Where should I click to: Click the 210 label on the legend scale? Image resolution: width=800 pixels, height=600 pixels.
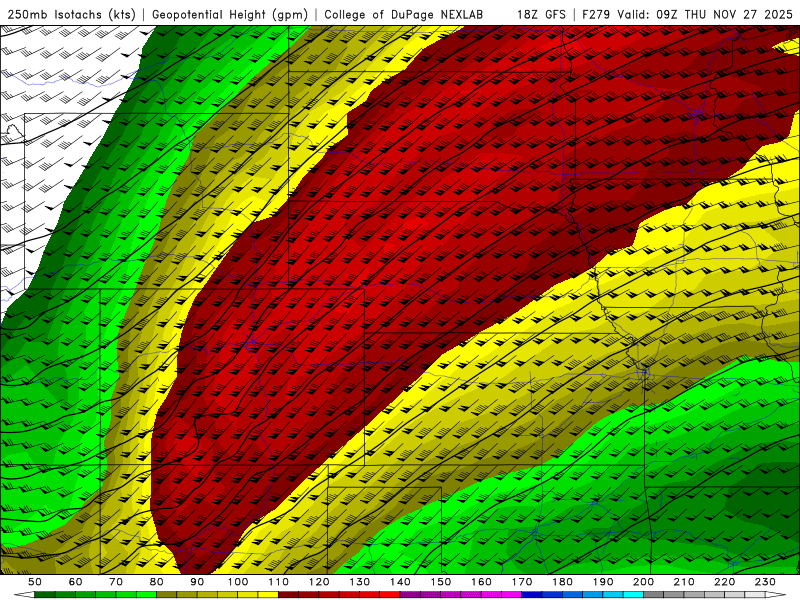(x=684, y=582)
